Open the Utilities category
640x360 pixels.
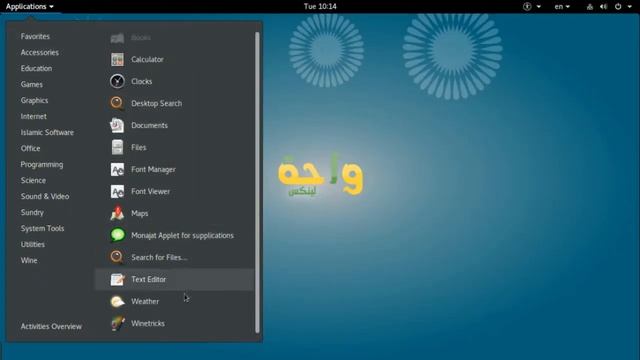(x=33, y=244)
